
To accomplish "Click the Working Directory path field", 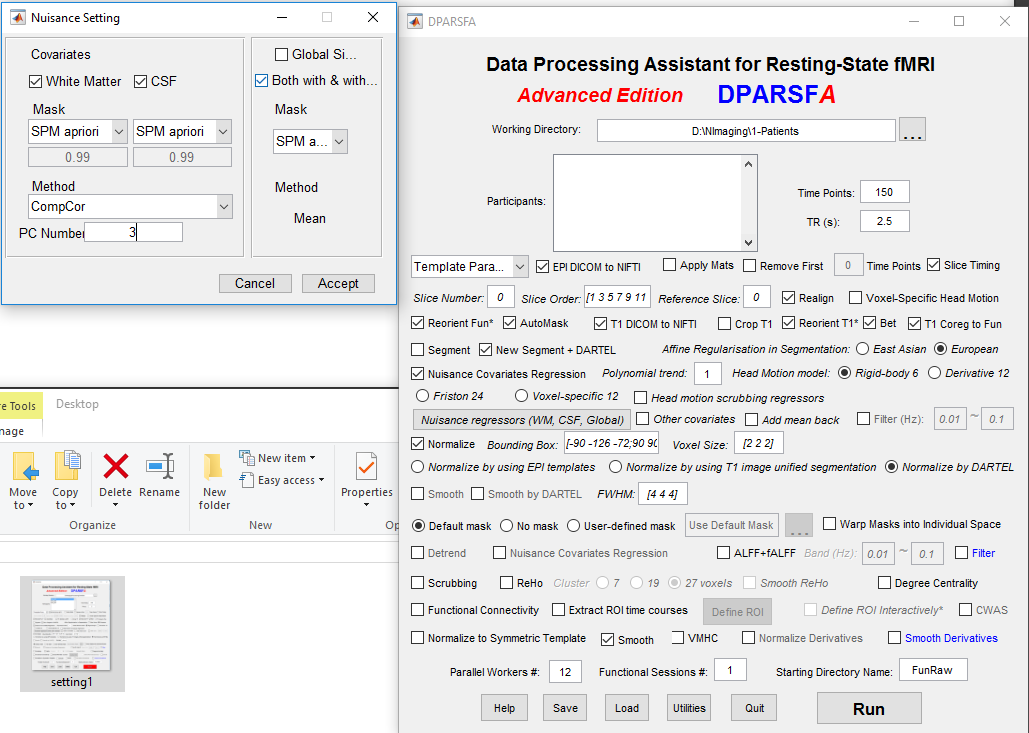I will pyautogui.click(x=746, y=131).
